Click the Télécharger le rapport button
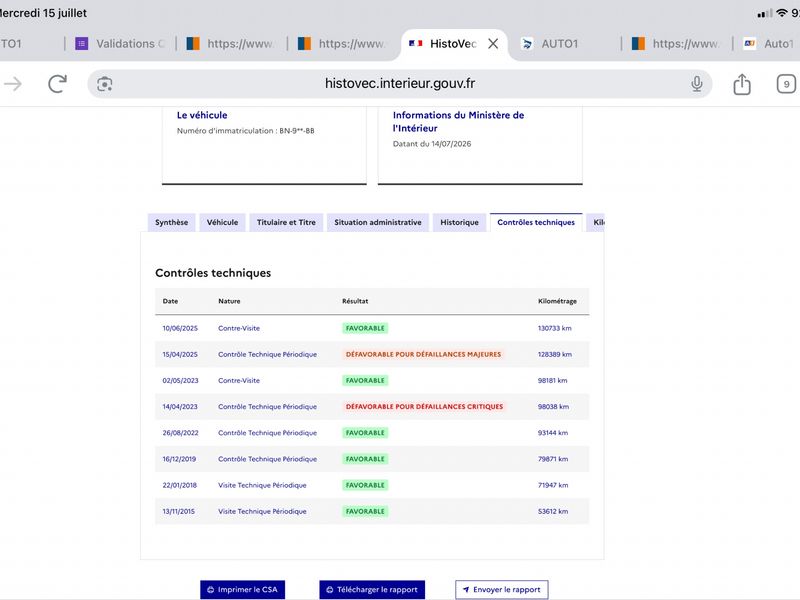Image resolution: width=800 pixels, height=600 pixels. coord(372,590)
